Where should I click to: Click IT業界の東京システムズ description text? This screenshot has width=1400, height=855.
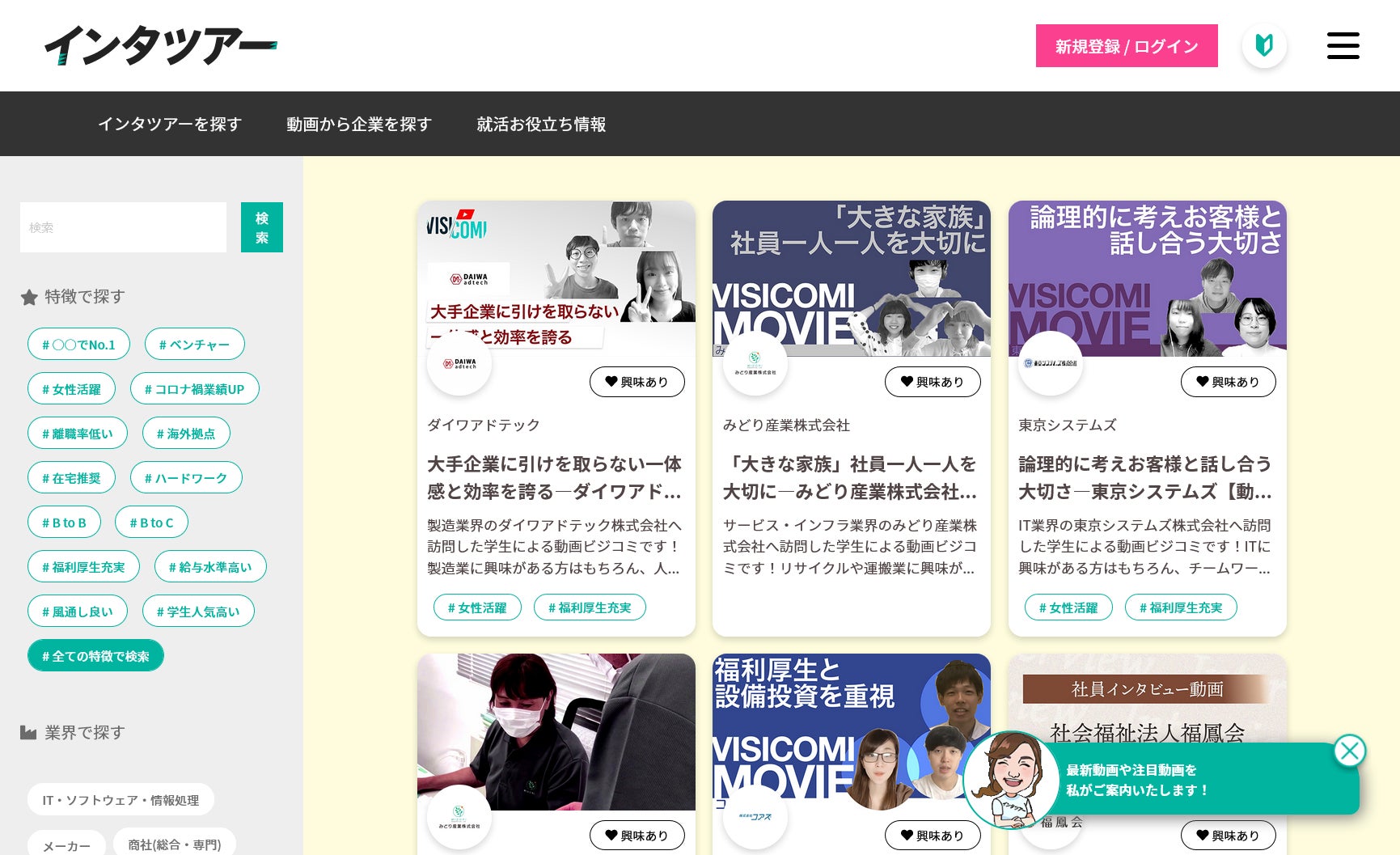(x=1145, y=547)
